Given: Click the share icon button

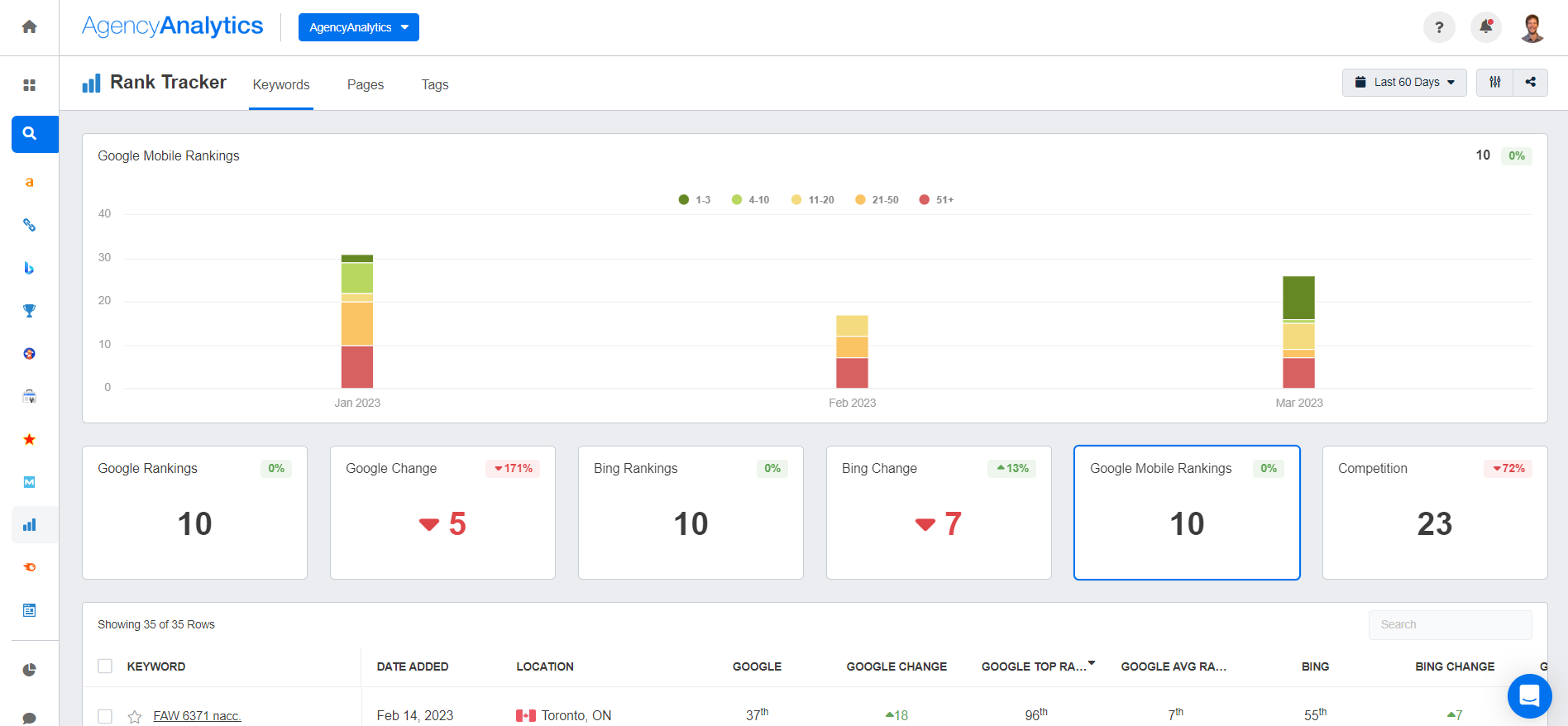Looking at the screenshot, I should coord(1530,82).
